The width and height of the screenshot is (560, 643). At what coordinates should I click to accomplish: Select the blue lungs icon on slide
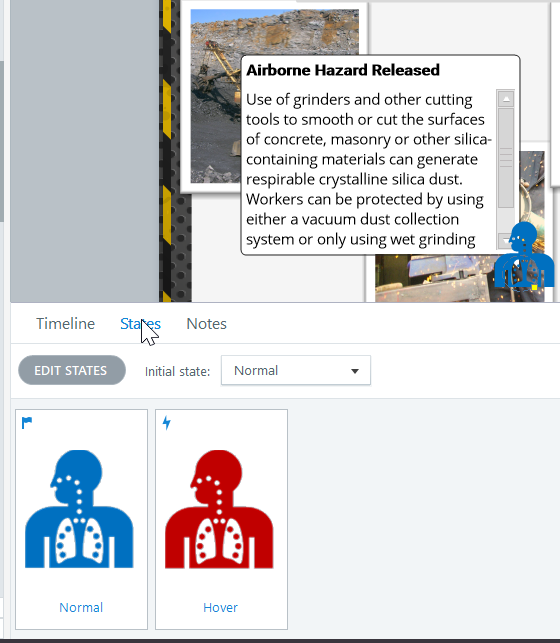pos(525,255)
